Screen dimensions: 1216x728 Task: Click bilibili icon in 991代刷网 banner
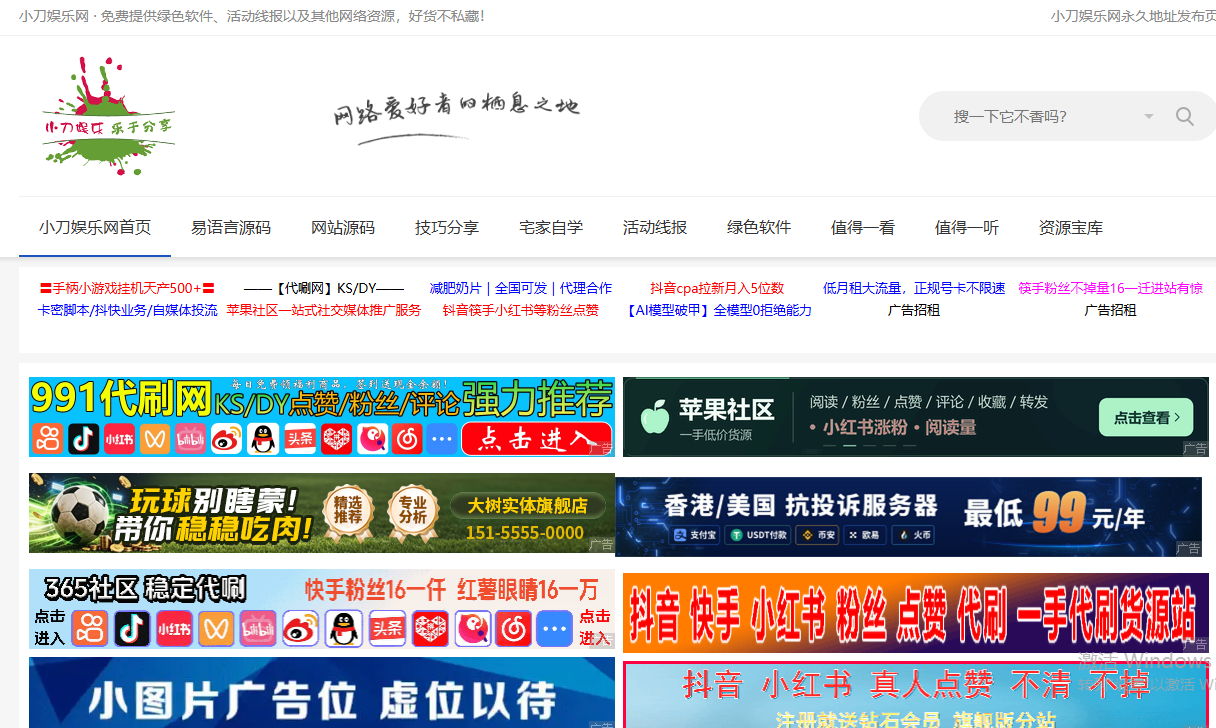pyautogui.click(x=190, y=438)
